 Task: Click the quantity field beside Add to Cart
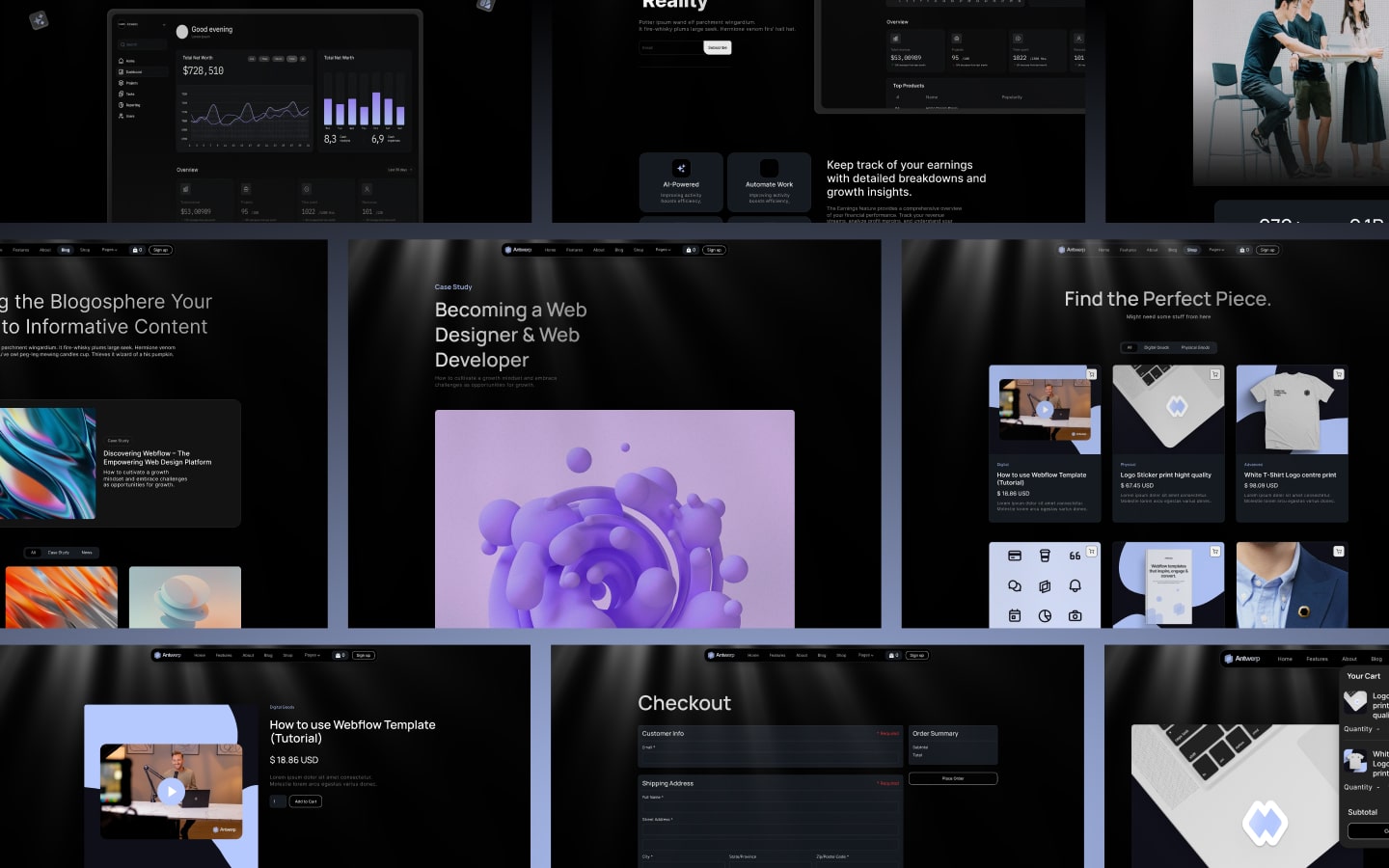(x=278, y=801)
